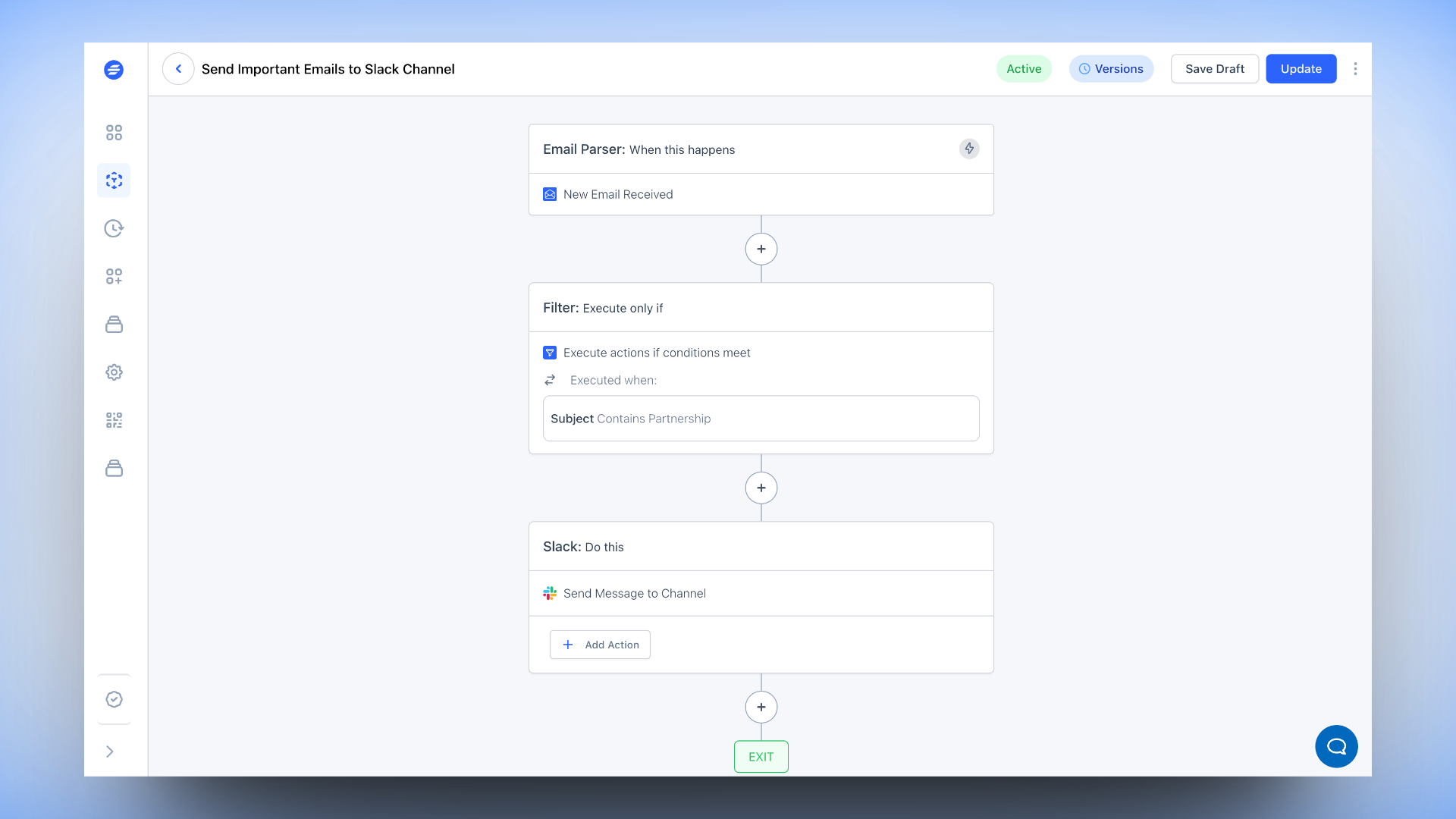1456x819 pixels.
Task: Click the Save Draft button
Action: click(1214, 69)
